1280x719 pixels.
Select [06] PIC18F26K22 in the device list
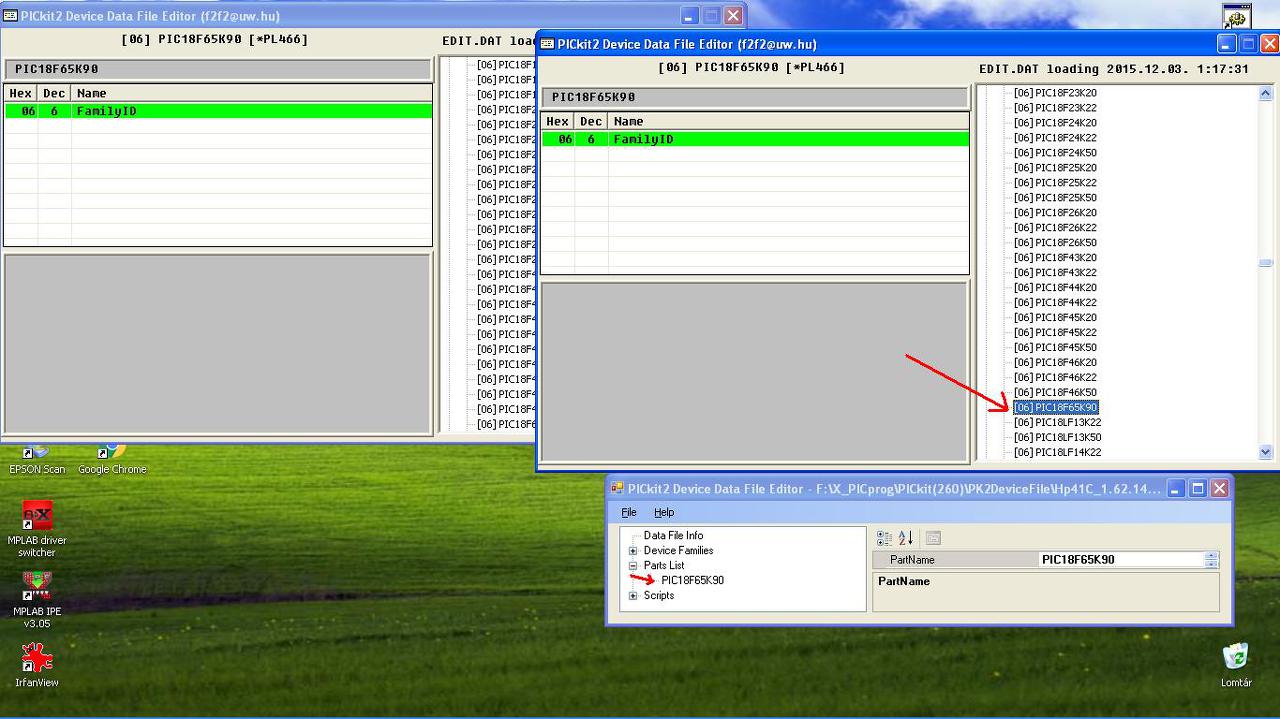point(1055,228)
